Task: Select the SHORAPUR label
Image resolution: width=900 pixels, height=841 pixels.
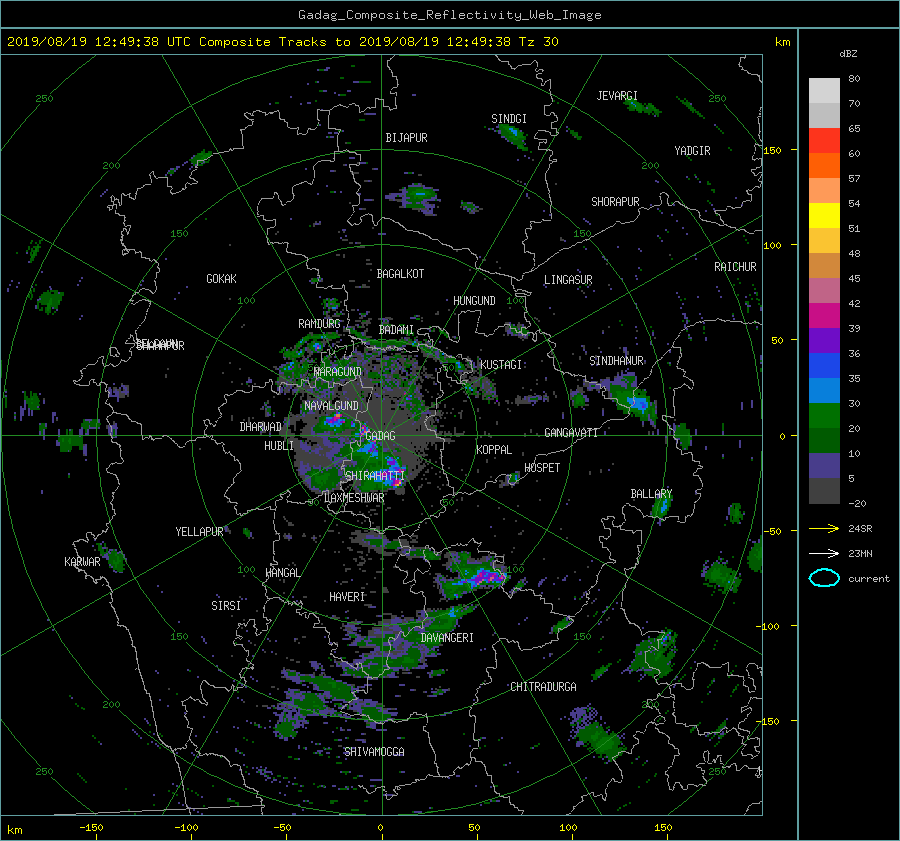Action: [x=615, y=202]
